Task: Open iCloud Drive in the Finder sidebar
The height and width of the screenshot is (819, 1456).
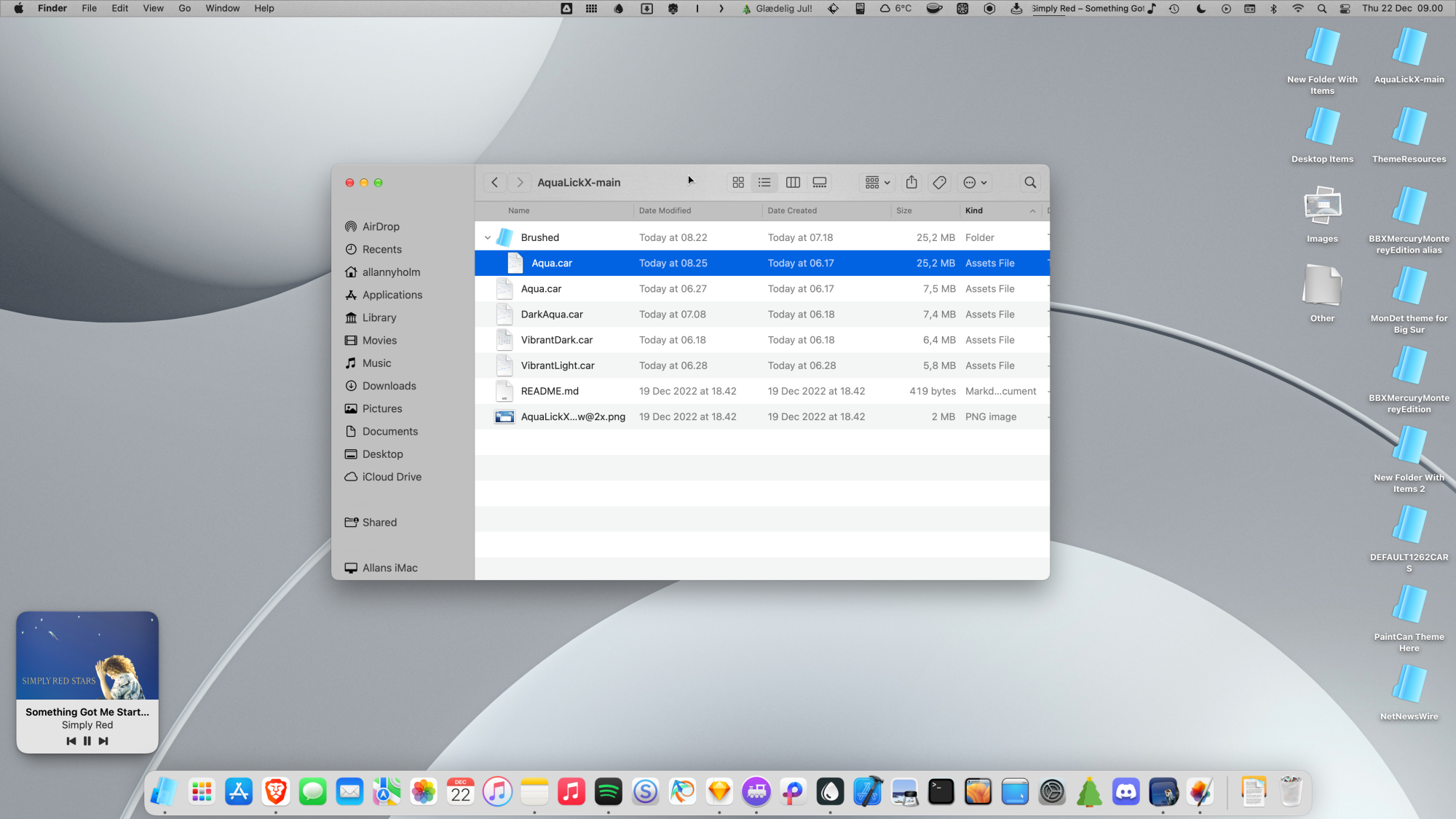Action: (383, 477)
